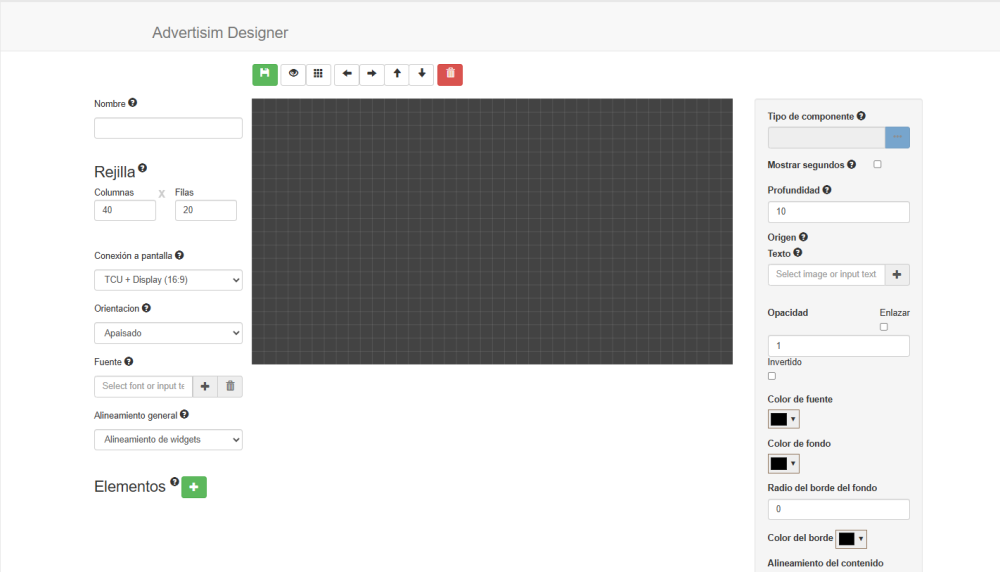Open Tipo de componente selector button
This screenshot has width=1000, height=572.
pos(897,137)
